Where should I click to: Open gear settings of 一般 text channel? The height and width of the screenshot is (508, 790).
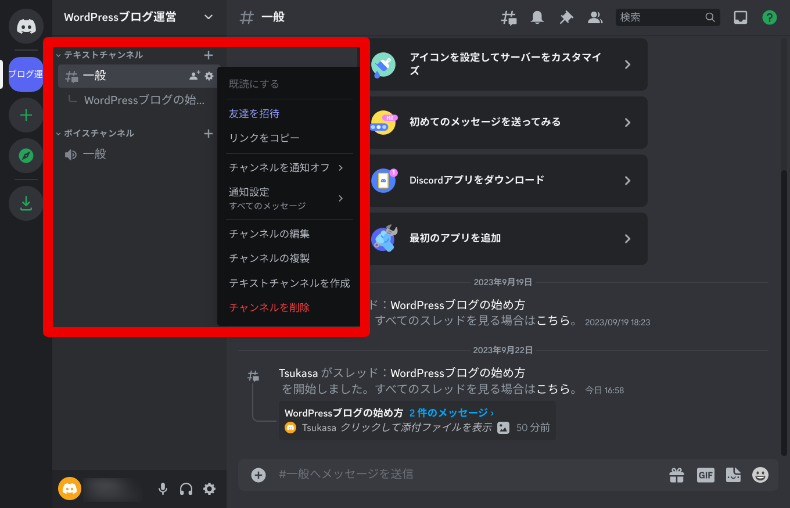click(209, 76)
